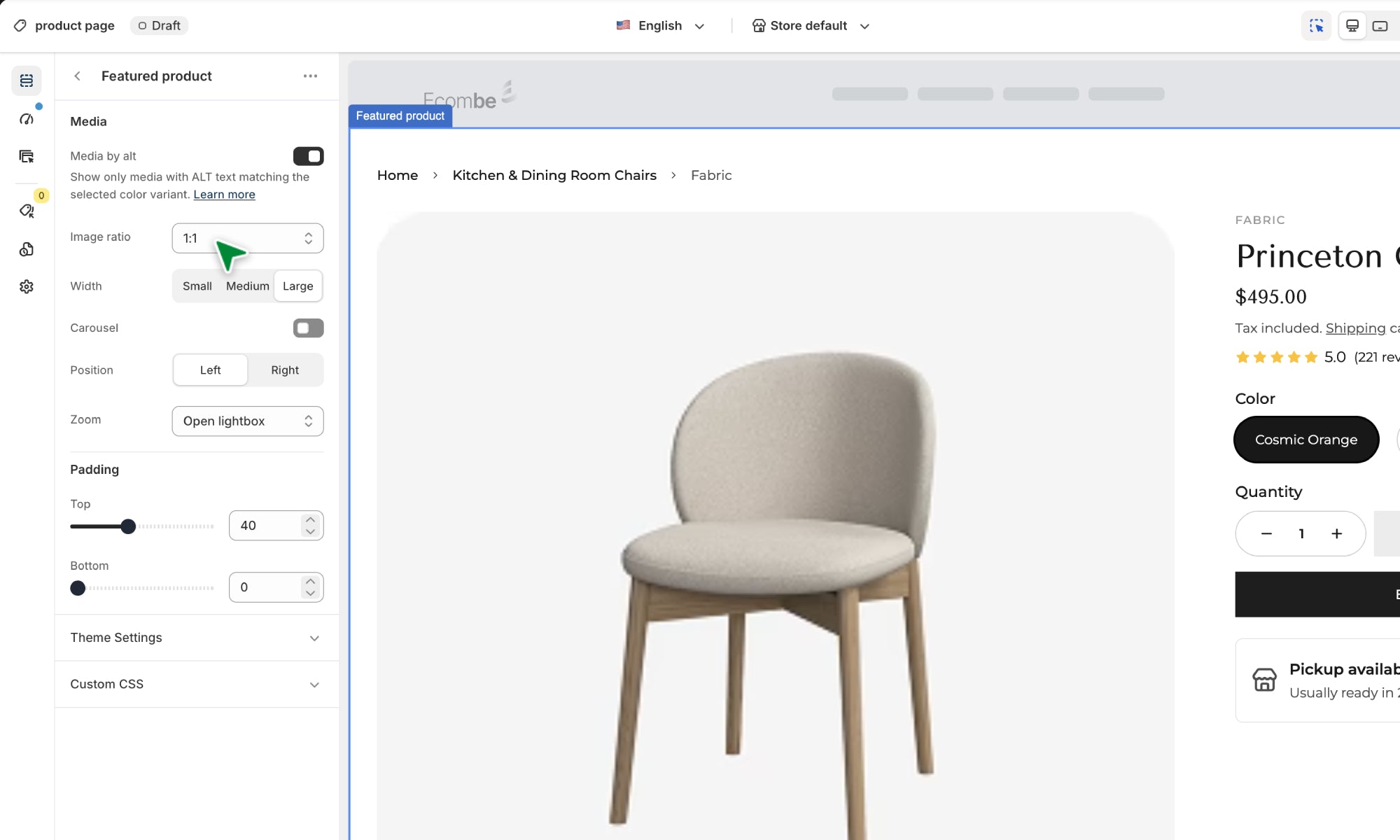Toggle the inspector selection mode icon
The image size is (1400, 840).
[x=1316, y=26]
